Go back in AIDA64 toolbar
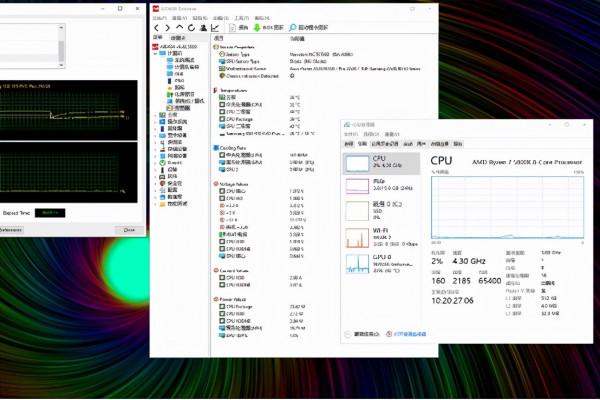600x400 pixels. click(156, 28)
